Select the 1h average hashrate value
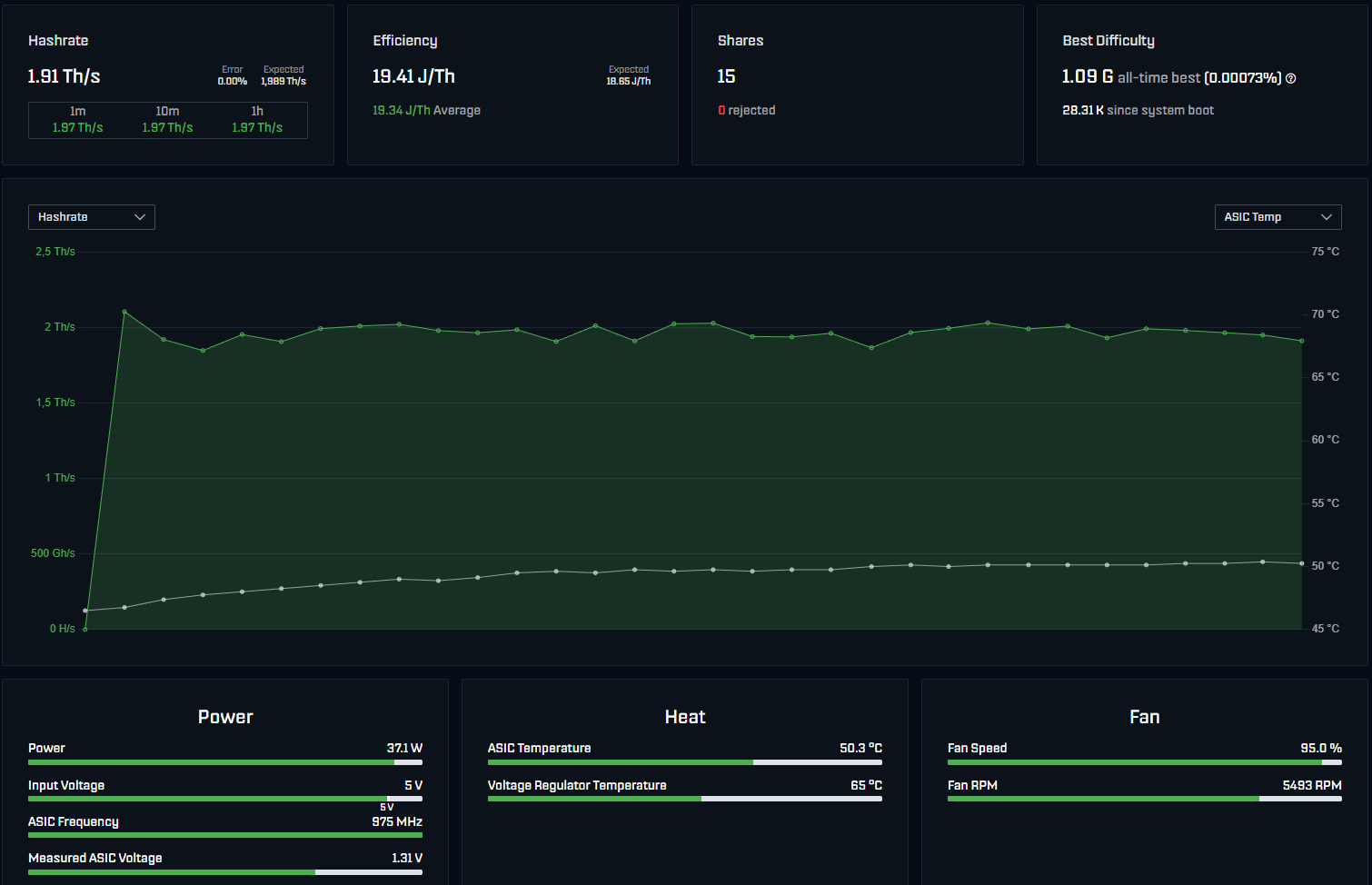The image size is (1372, 885). [x=257, y=128]
